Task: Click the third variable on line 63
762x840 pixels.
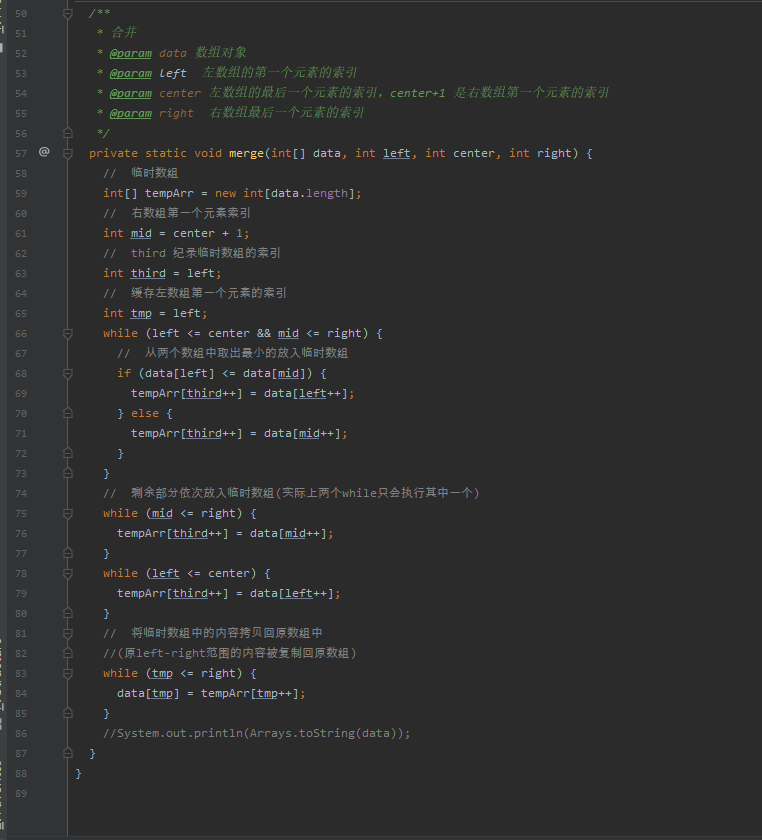Action: click(x=148, y=273)
